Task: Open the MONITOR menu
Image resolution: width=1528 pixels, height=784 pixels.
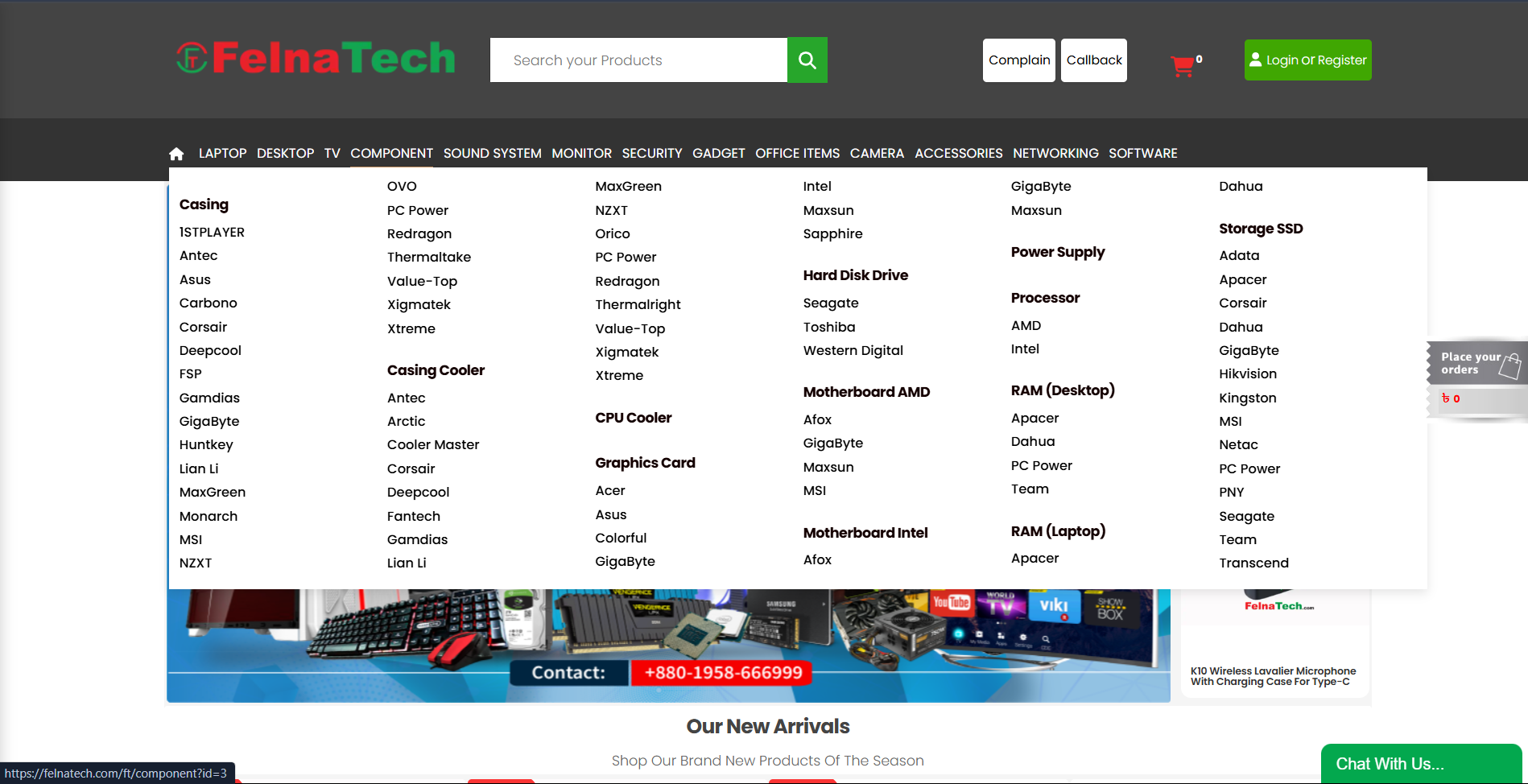Action: tap(582, 153)
